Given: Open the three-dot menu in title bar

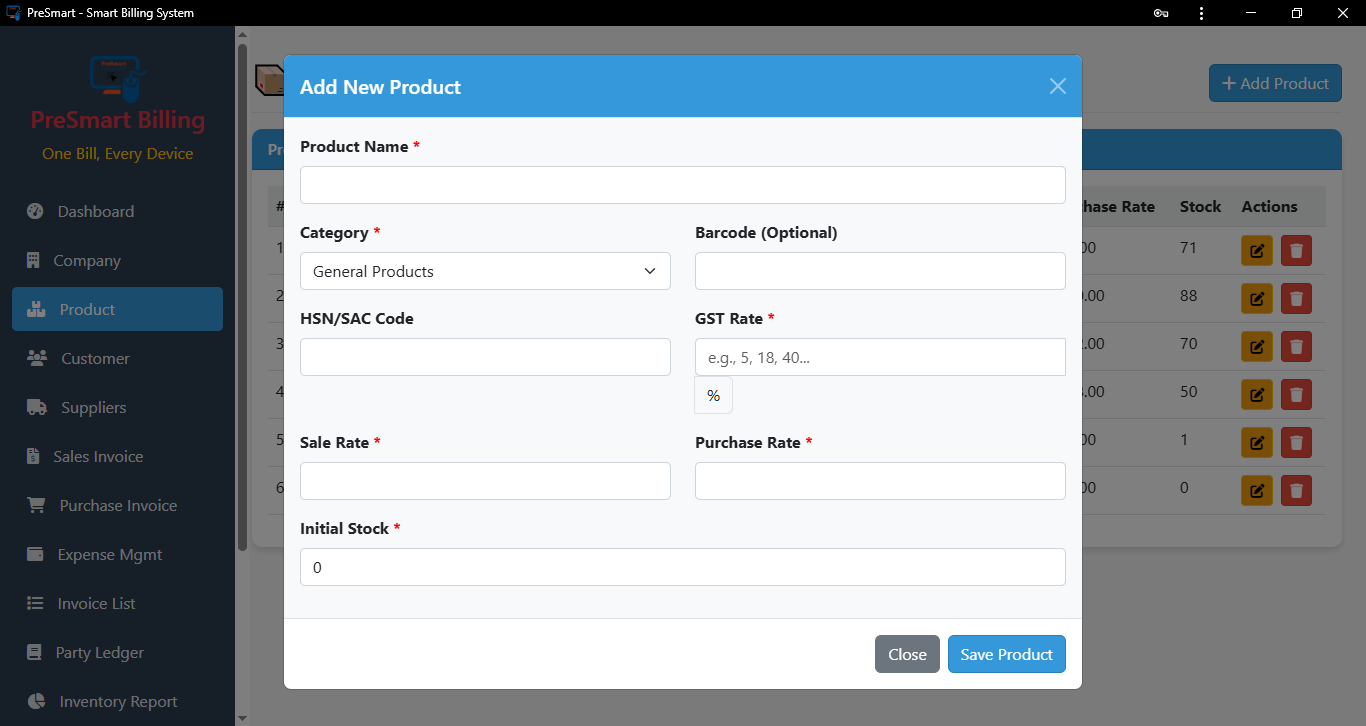Looking at the screenshot, I should (1201, 13).
